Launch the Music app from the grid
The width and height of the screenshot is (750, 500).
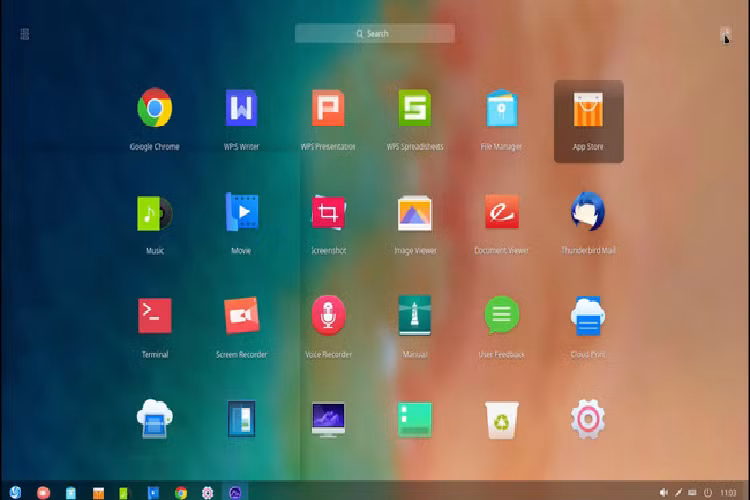(154, 213)
